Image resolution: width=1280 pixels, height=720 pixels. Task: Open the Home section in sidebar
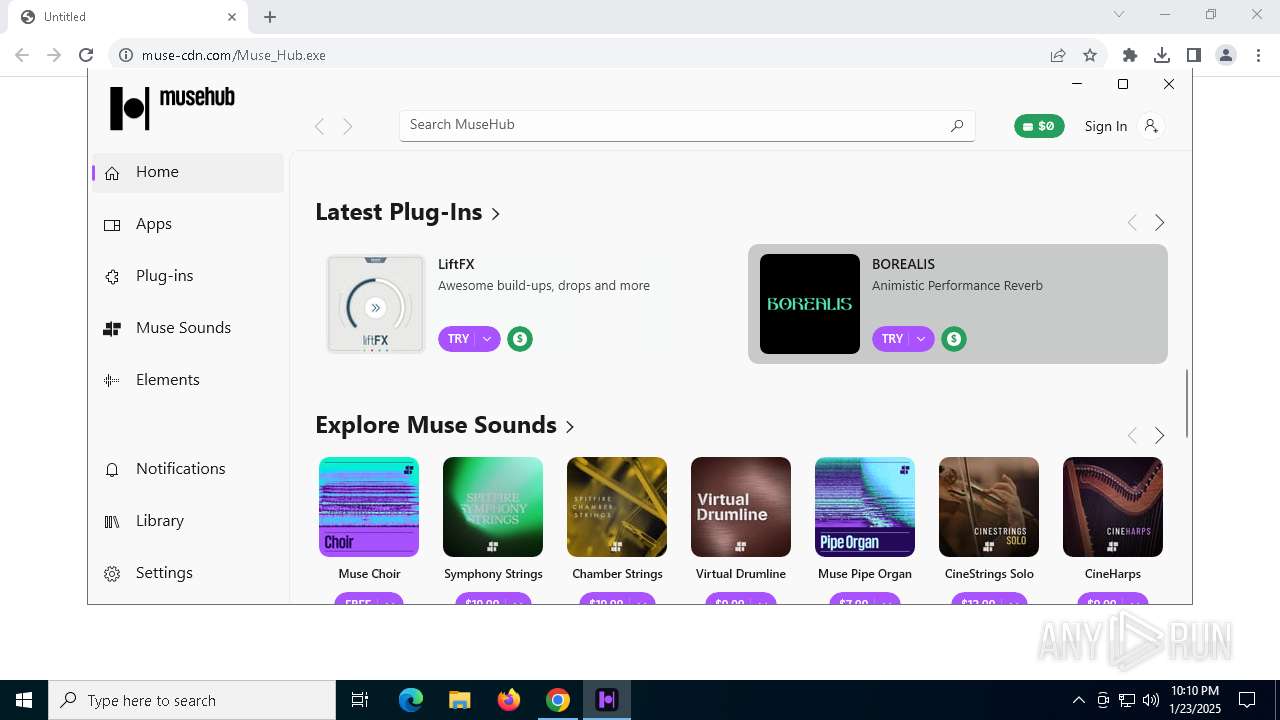[188, 172]
